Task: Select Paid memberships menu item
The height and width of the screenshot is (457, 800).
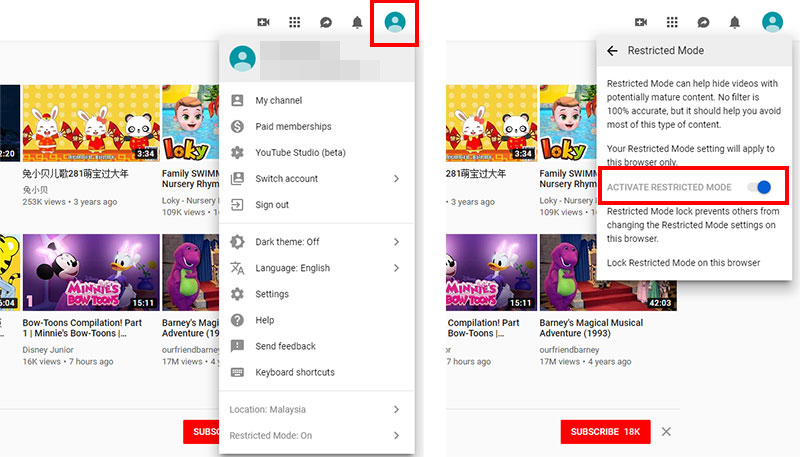Action: tap(317, 126)
